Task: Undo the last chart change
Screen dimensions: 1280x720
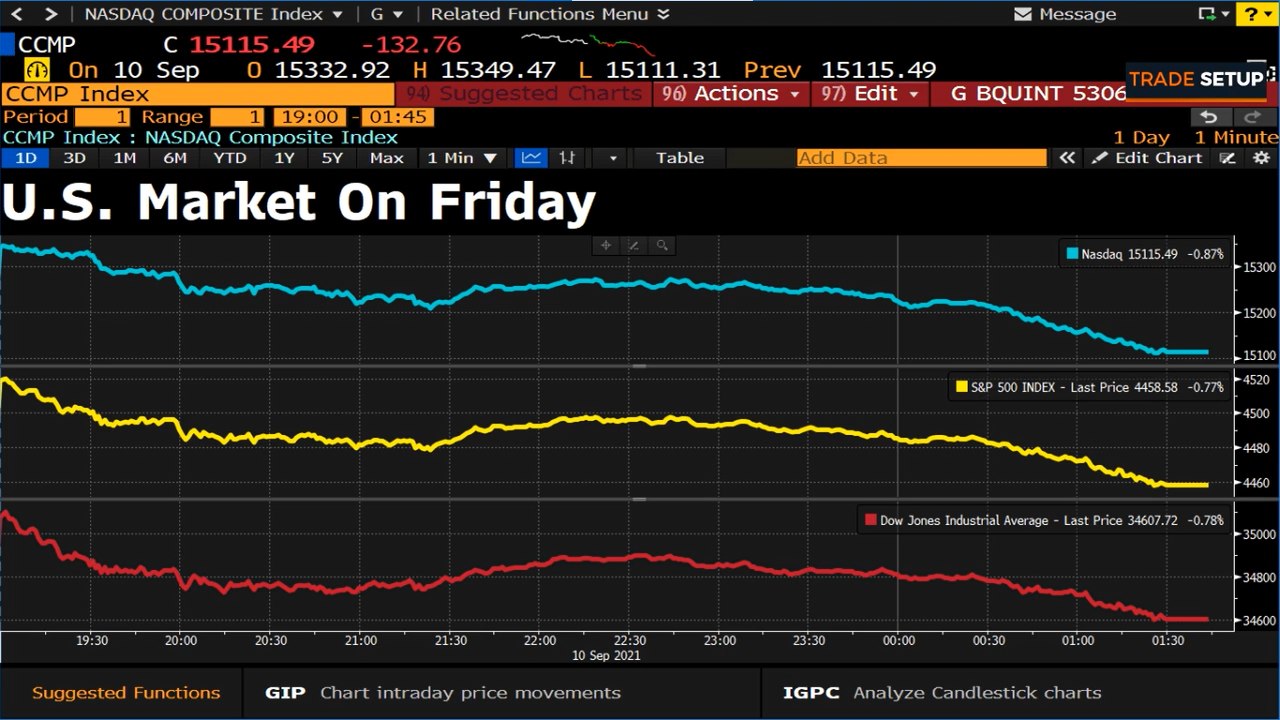Action: coord(1211,117)
